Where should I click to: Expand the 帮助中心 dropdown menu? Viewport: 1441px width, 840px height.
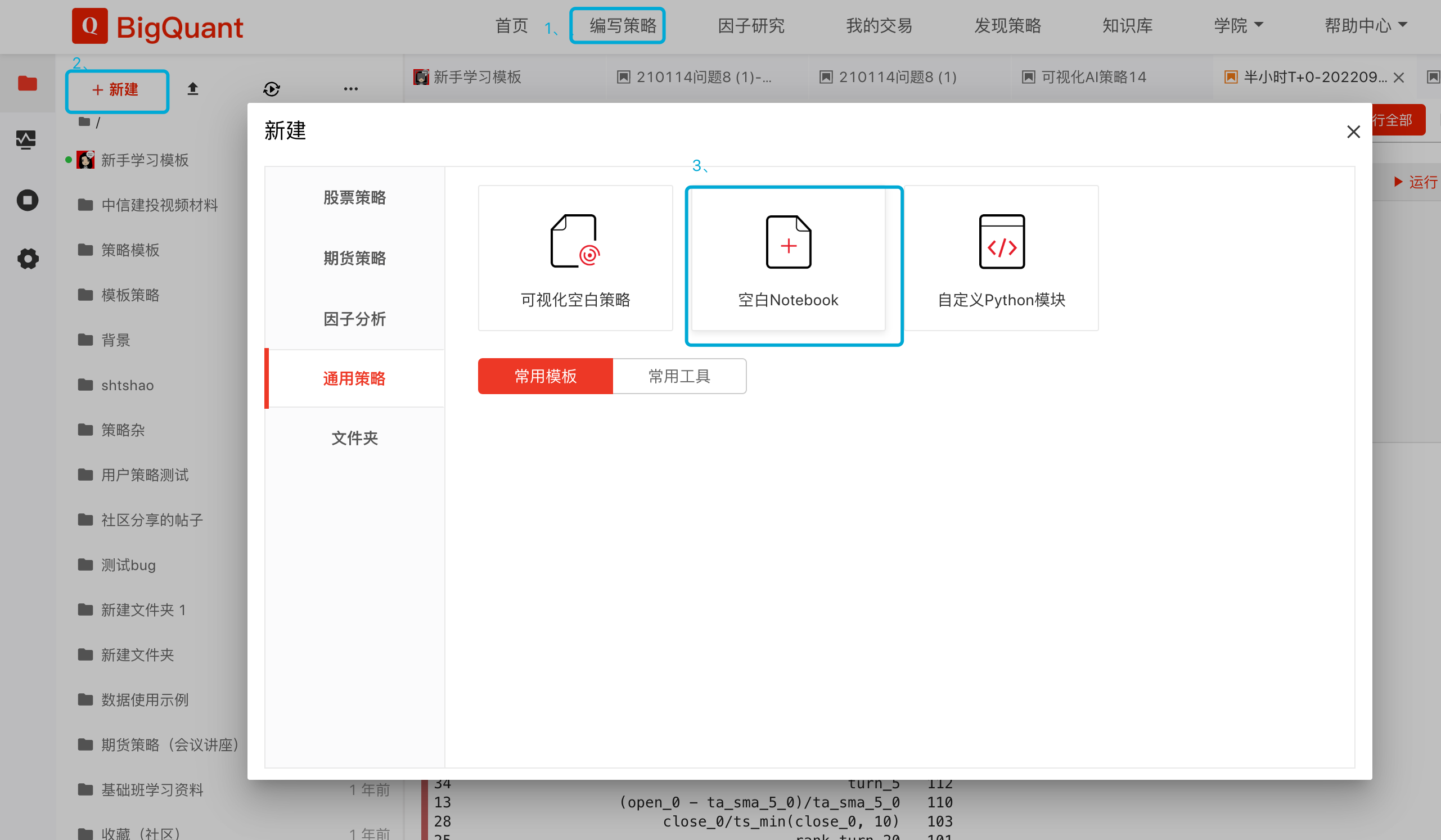[x=1365, y=26]
